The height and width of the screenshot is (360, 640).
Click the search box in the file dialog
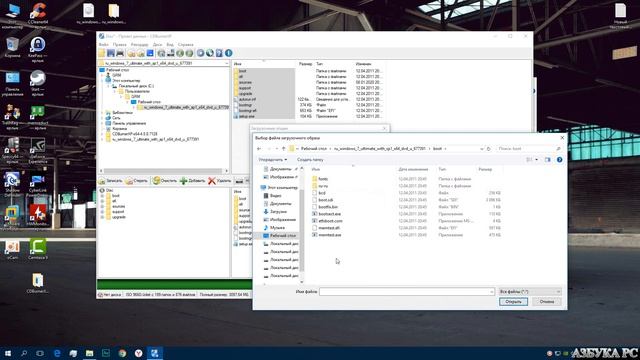click(529, 149)
